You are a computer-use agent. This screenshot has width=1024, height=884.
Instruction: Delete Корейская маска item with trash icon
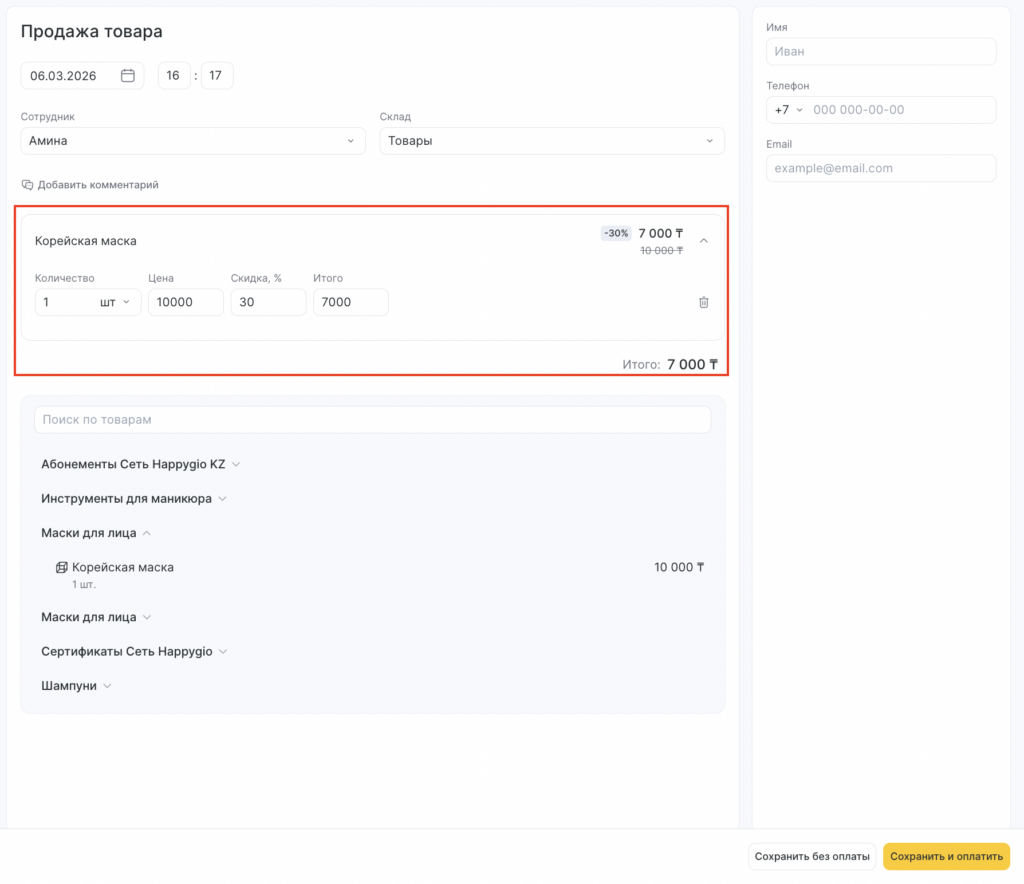(x=703, y=302)
